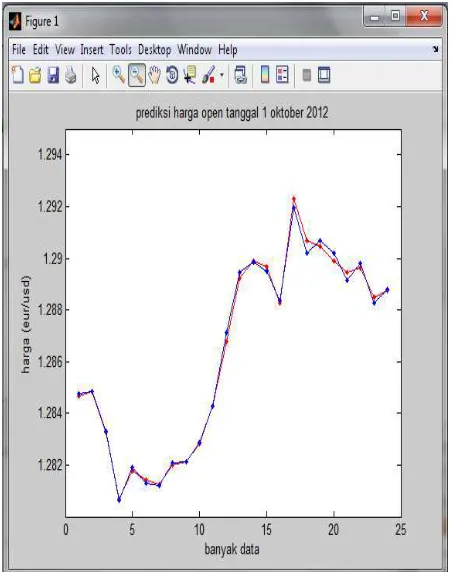
Task: Click the Link Plot icon
Action: click(x=240, y=75)
